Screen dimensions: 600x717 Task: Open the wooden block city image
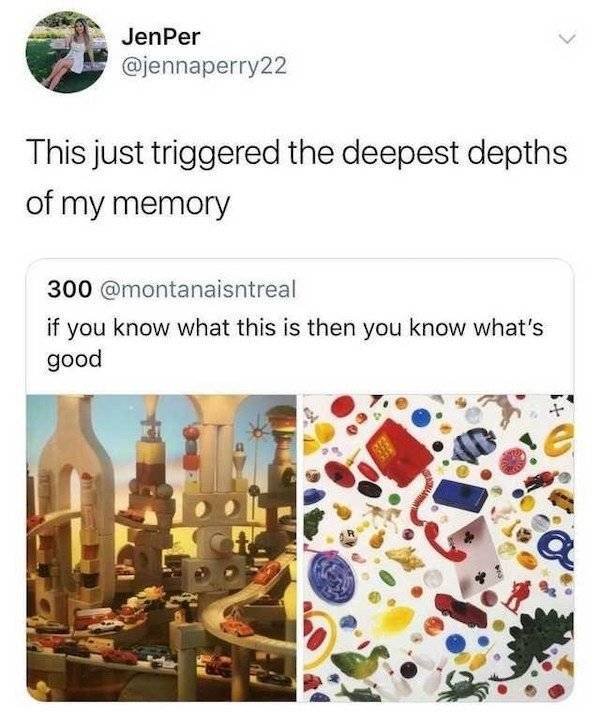(160, 545)
